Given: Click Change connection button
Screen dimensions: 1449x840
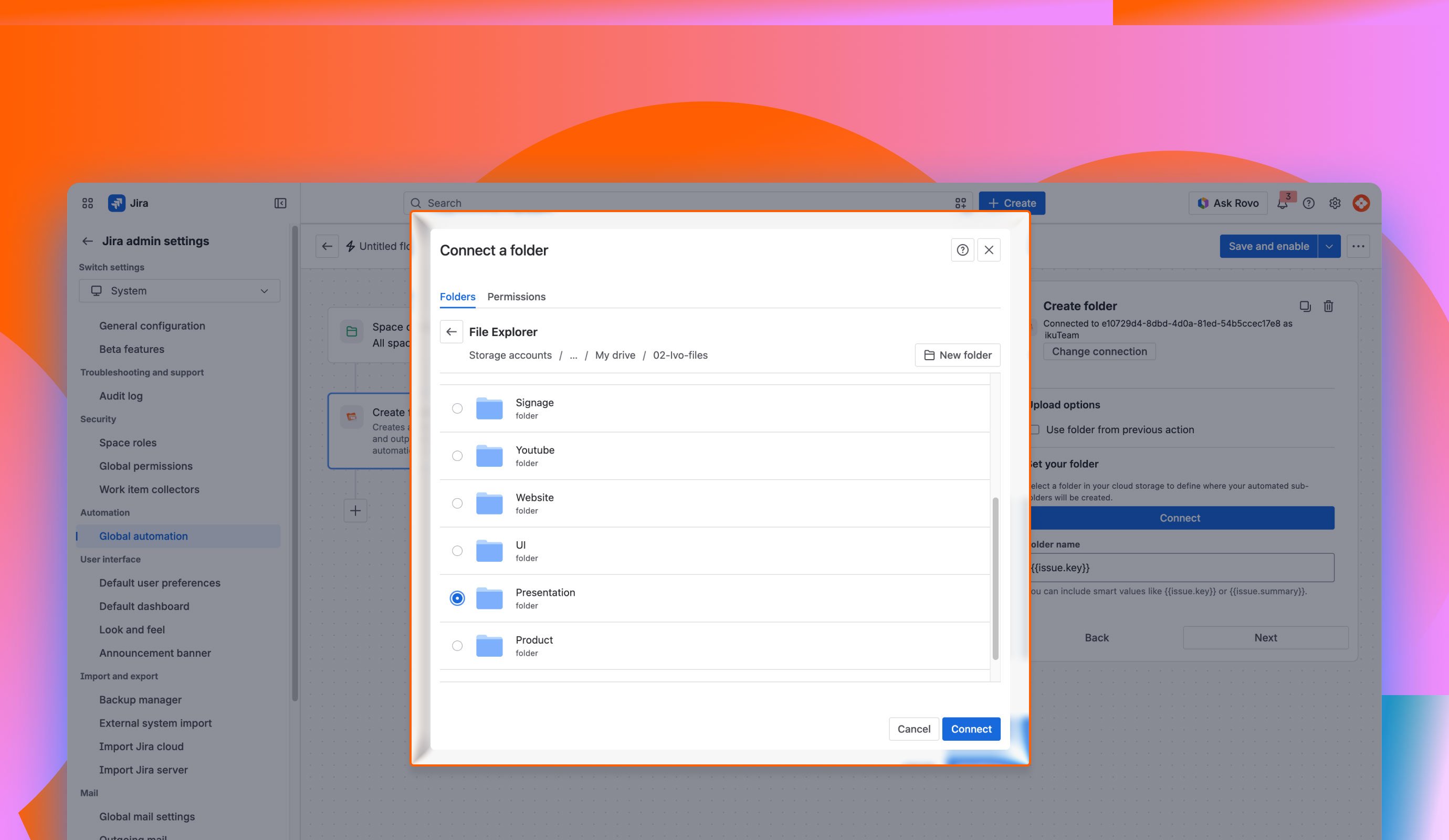Looking at the screenshot, I should (x=1099, y=351).
